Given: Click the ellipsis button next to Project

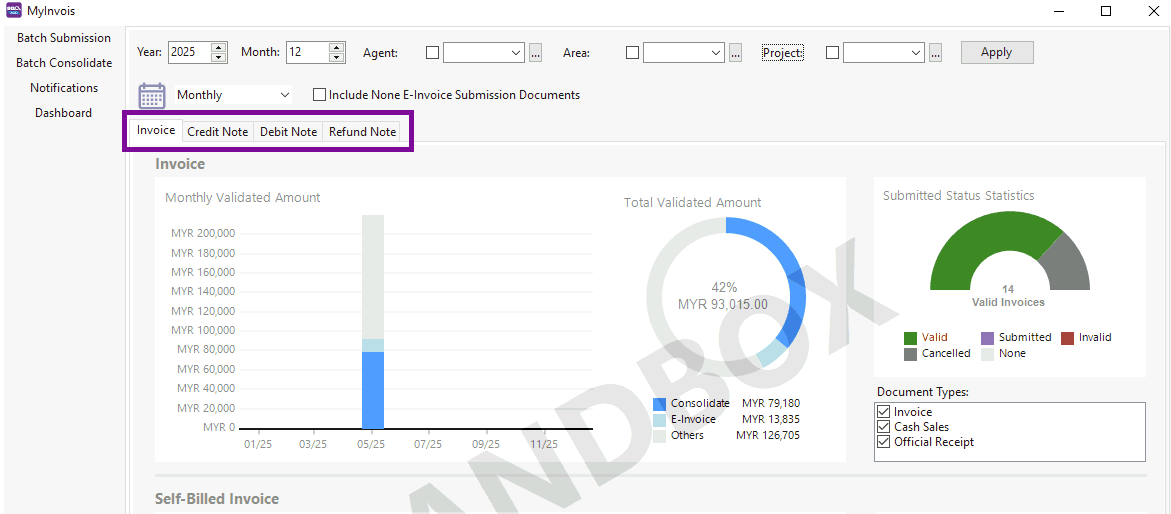Looking at the screenshot, I should pyautogui.click(x=935, y=53).
